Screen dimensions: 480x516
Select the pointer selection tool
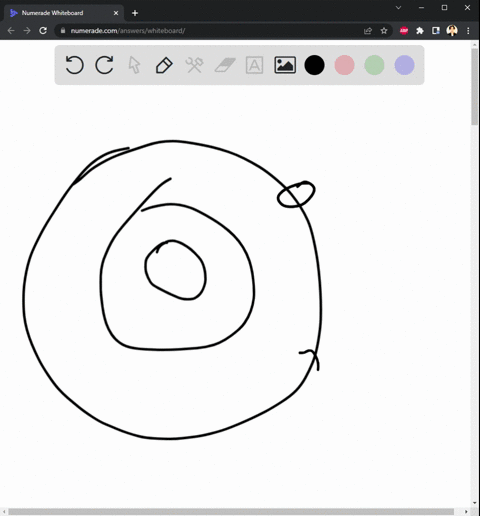[x=134, y=65]
